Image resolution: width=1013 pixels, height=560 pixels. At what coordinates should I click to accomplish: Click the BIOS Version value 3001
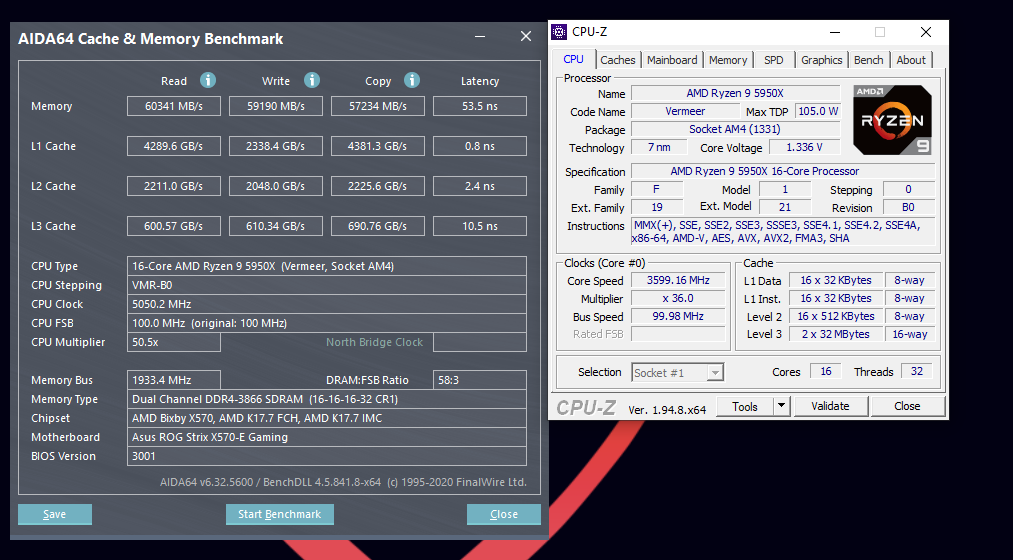[x=327, y=456]
